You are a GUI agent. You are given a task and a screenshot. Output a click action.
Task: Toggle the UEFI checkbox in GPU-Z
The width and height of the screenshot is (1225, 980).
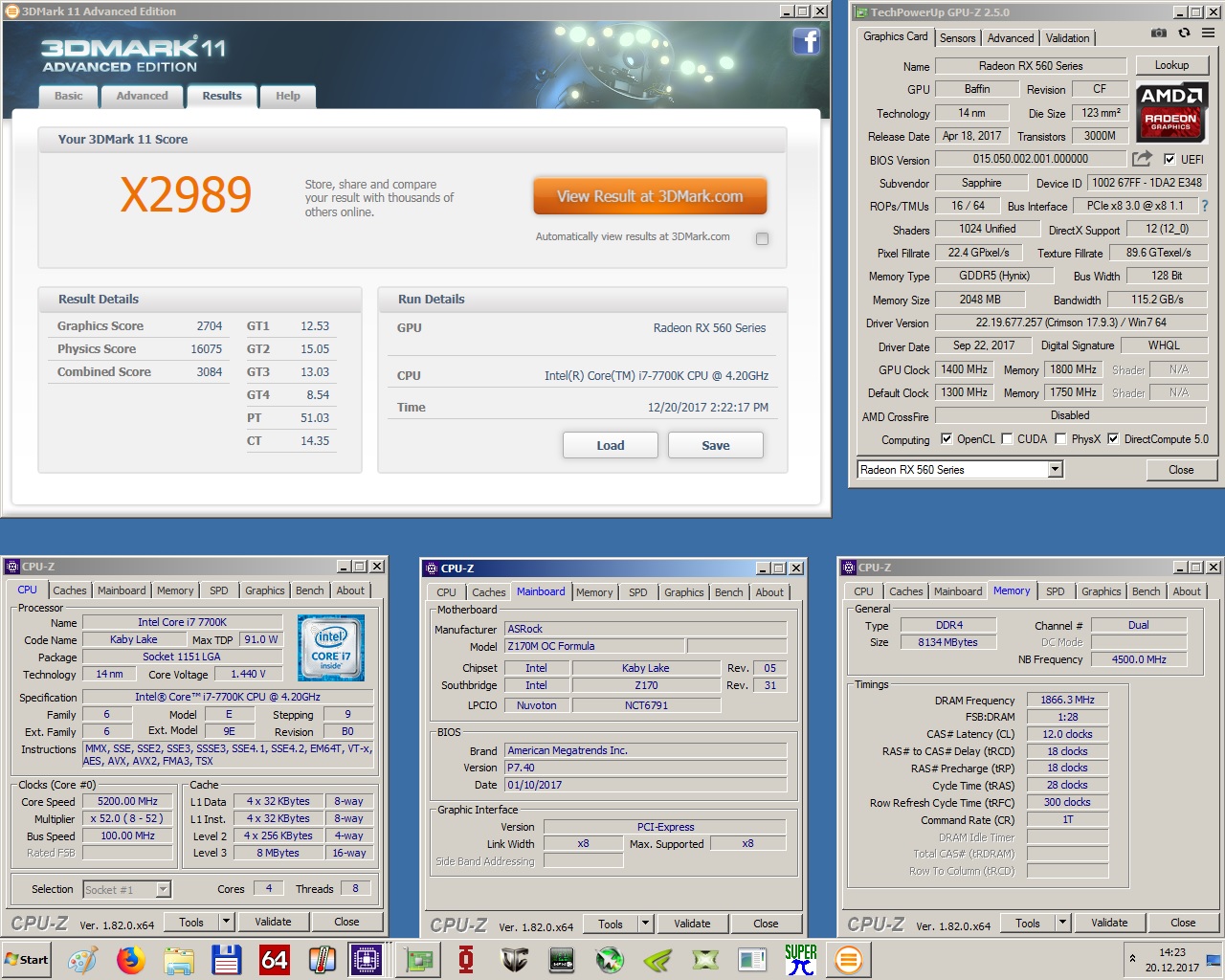point(1169,159)
